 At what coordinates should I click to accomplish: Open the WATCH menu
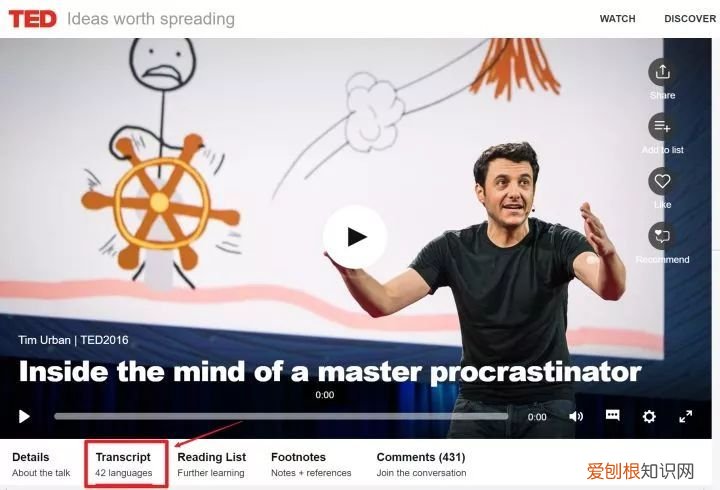coord(617,19)
